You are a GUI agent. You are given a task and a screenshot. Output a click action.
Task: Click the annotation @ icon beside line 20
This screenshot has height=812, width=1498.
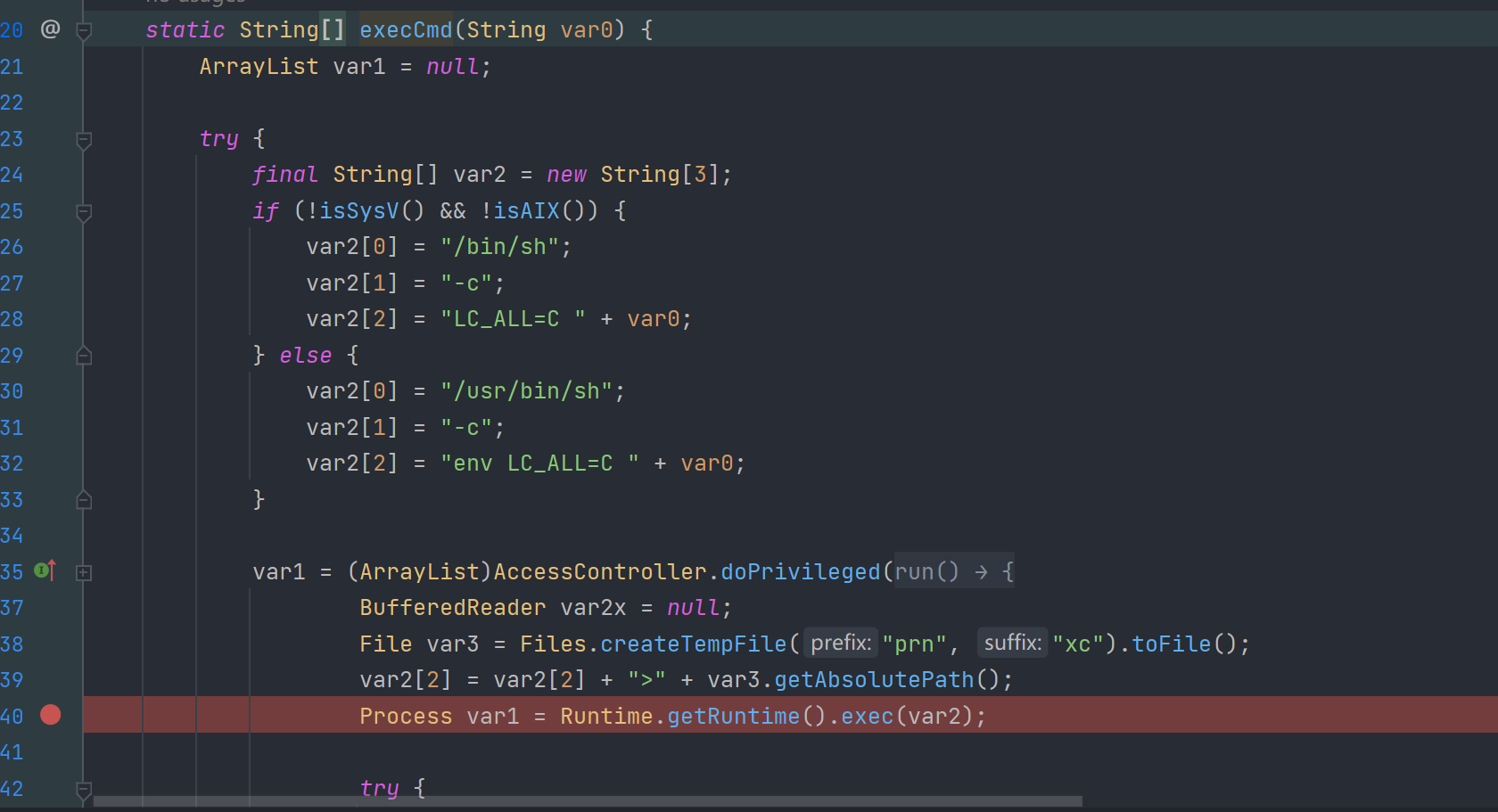[50, 29]
